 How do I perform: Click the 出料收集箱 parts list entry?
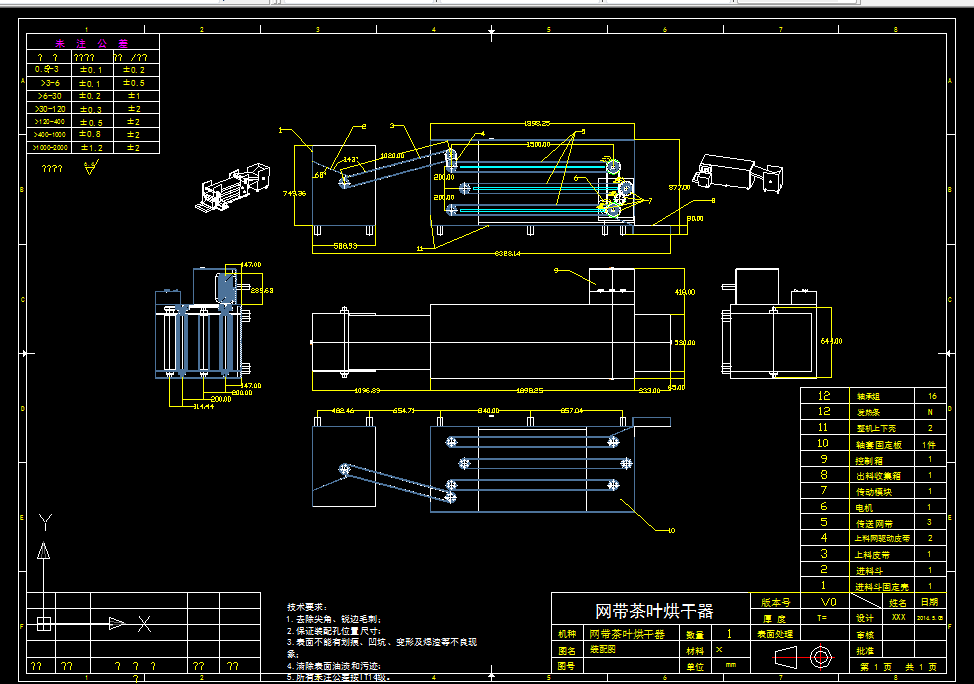(x=878, y=477)
